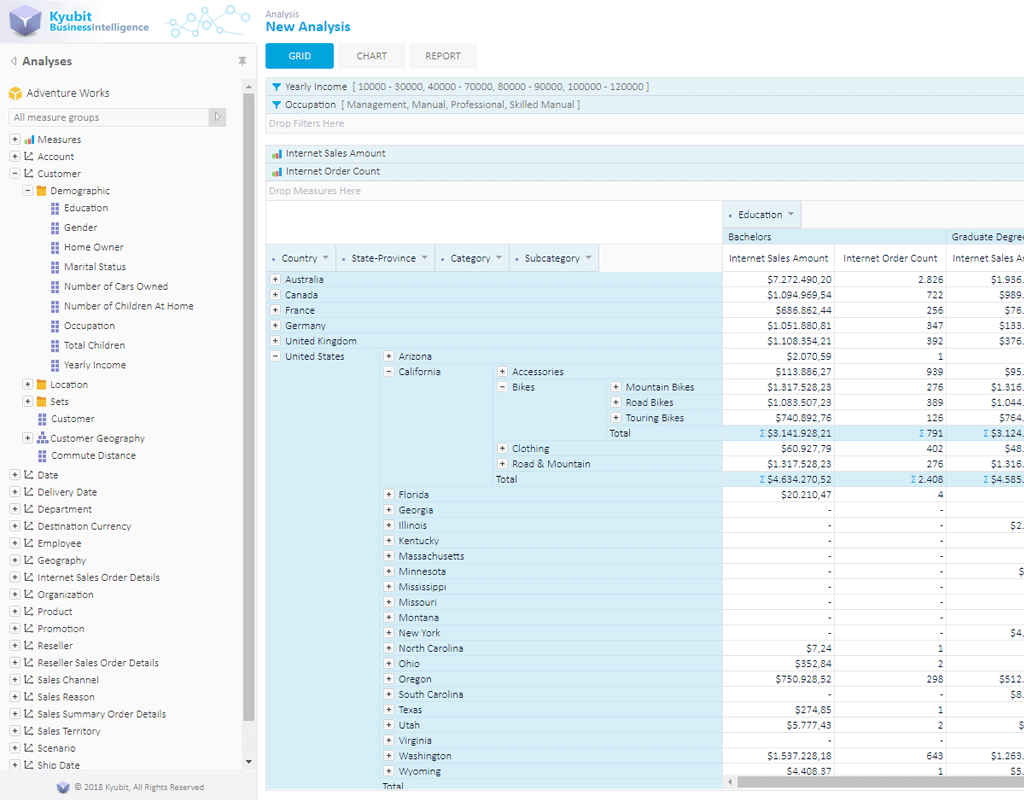1024x800 pixels.
Task: Click the Location folder icon
Action: coord(42,385)
